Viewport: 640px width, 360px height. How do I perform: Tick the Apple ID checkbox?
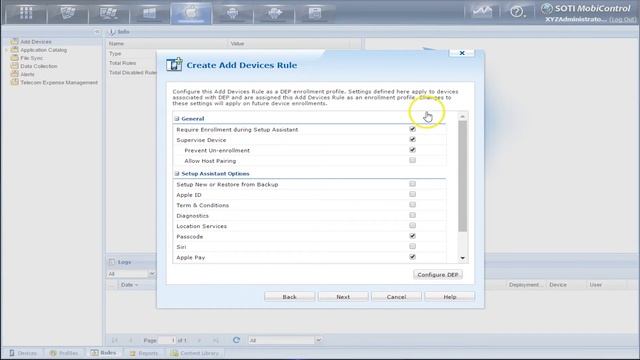[413, 194]
